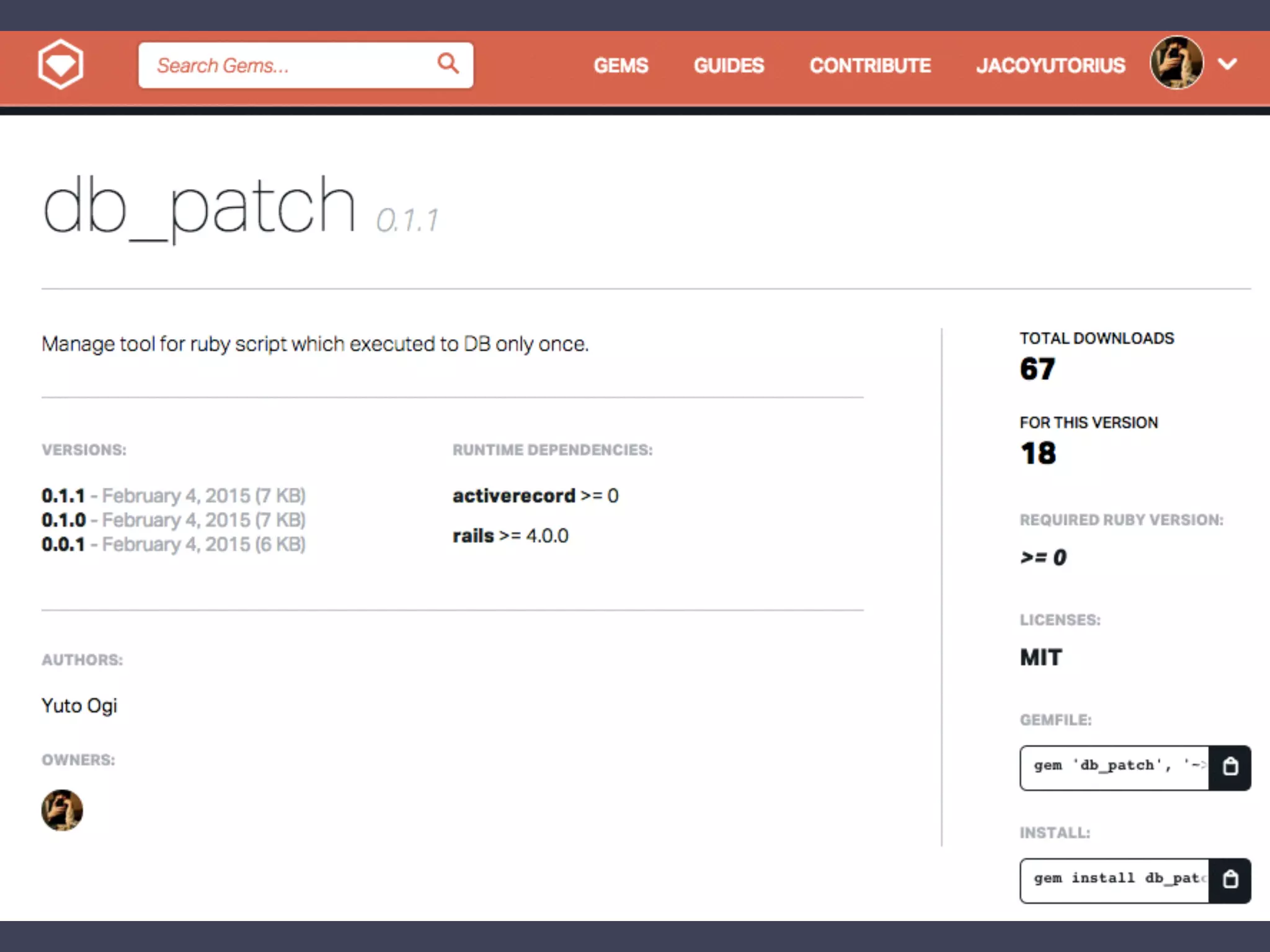Go to the Contribute page
This screenshot has height=952, width=1270.
(x=870, y=65)
